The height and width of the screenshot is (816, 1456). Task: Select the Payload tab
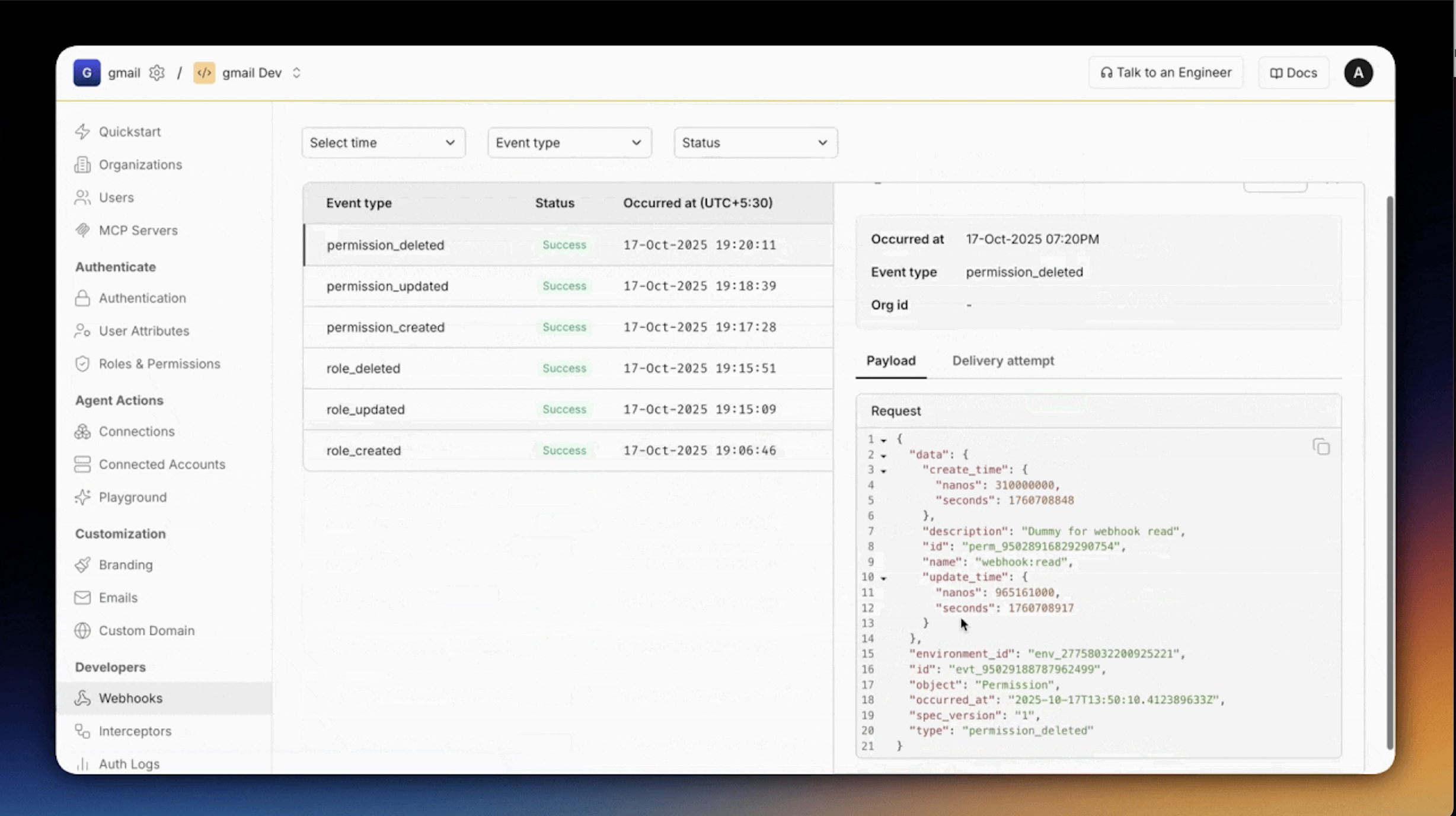(x=890, y=361)
